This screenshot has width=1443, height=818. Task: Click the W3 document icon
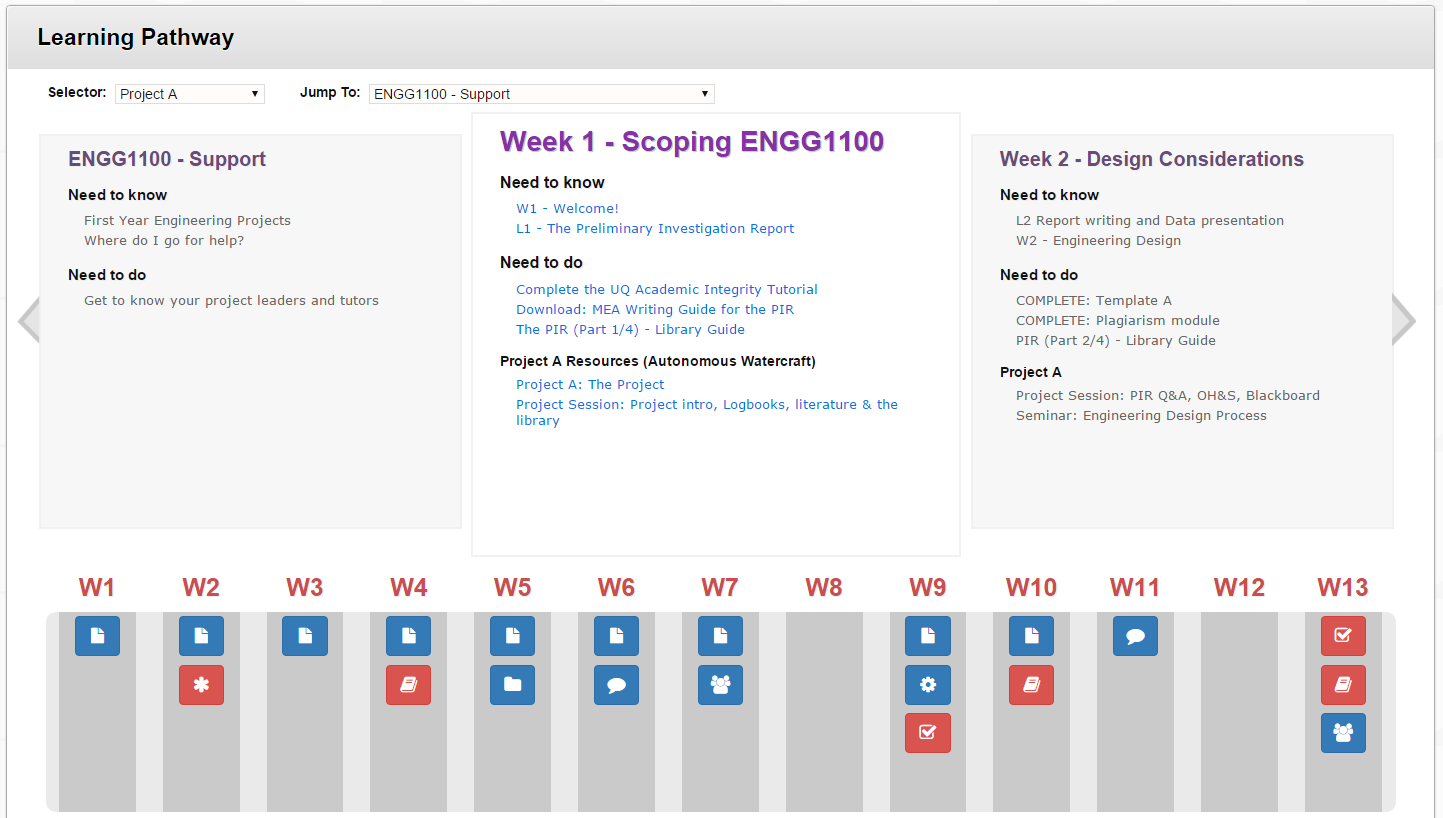pos(305,636)
